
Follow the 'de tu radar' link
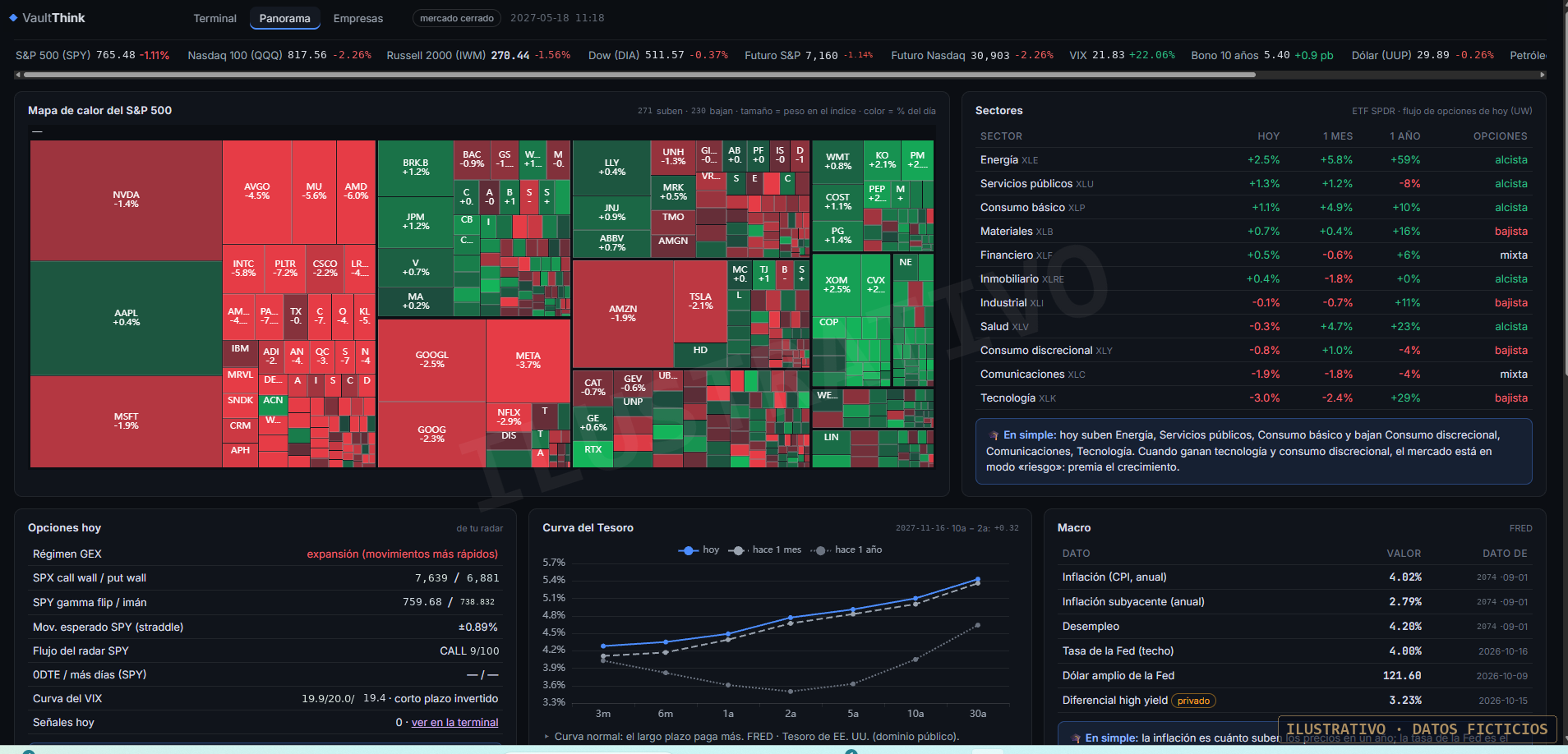[480, 528]
